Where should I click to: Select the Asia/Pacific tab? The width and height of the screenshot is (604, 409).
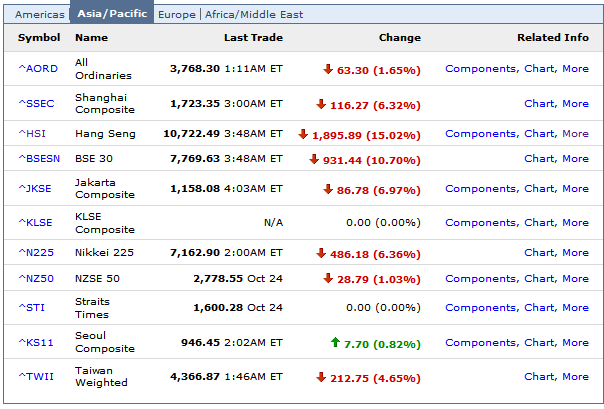pos(112,13)
